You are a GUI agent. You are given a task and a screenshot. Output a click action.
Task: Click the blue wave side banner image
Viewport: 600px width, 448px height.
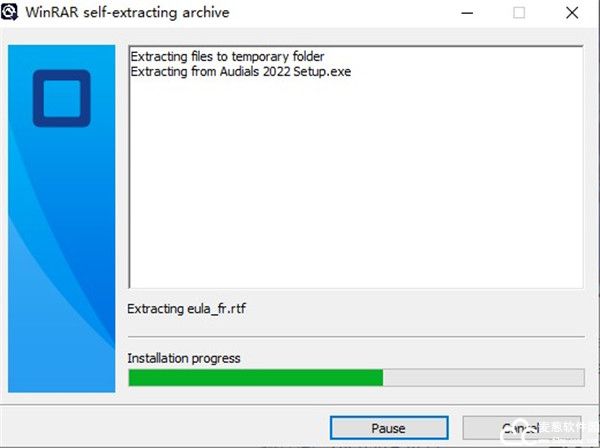pos(62,218)
